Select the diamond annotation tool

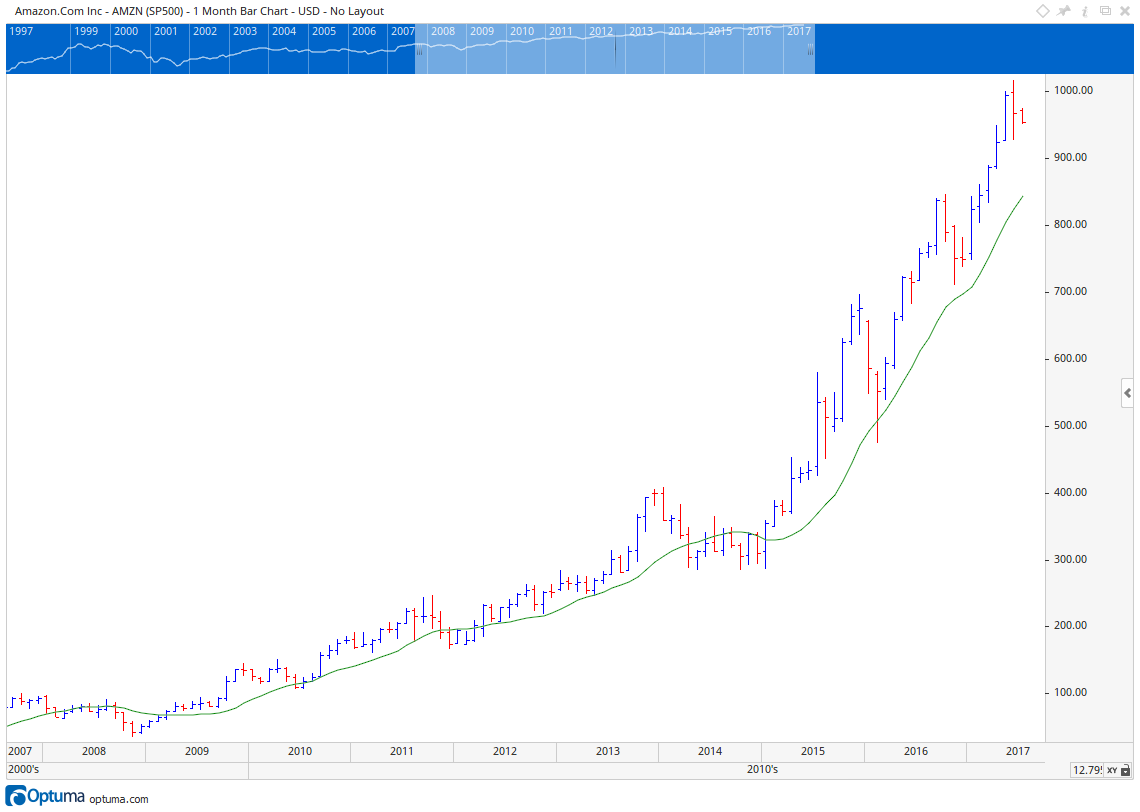(x=1041, y=10)
